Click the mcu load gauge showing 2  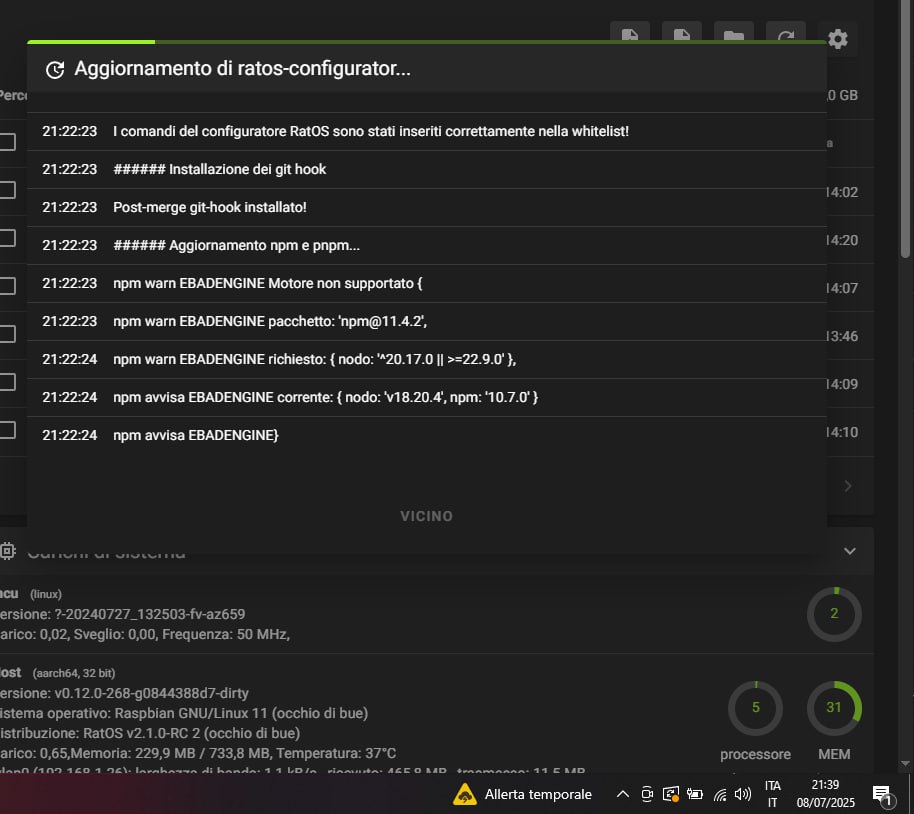coord(834,614)
